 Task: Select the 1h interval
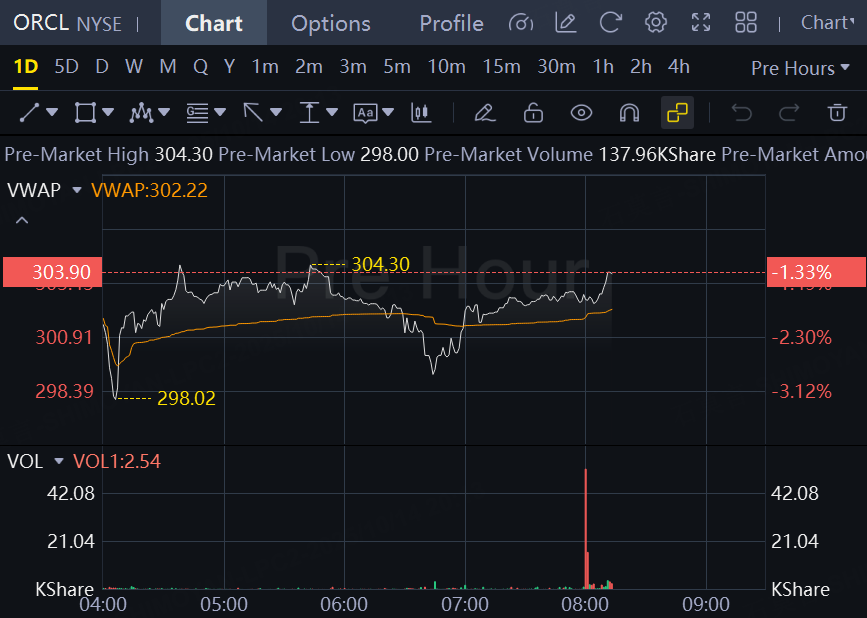click(x=603, y=67)
